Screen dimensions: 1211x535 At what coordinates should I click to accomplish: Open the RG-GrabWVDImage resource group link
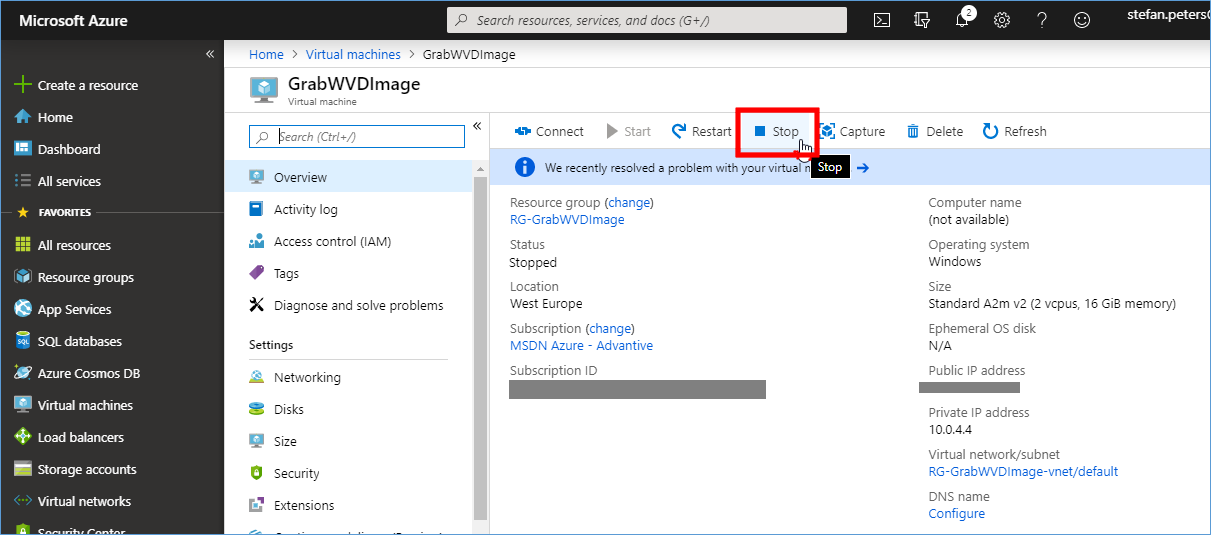click(x=567, y=220)
